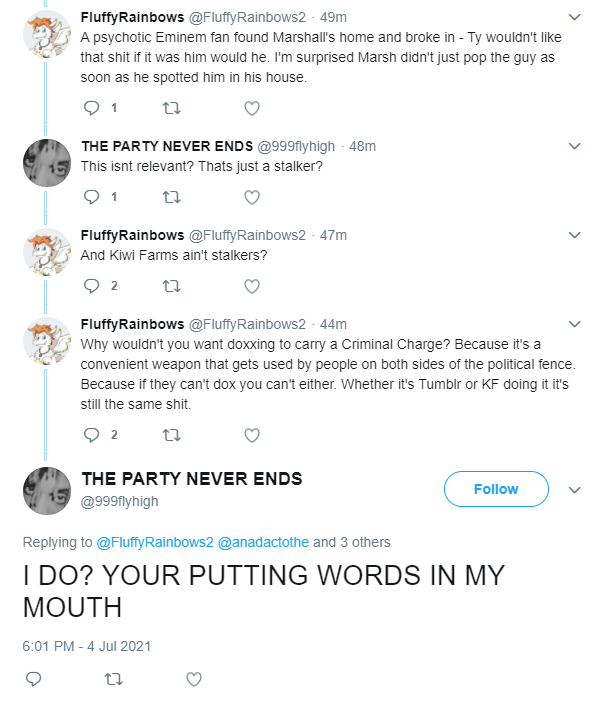Reply to the Kiwi Farms stalkers tweet
Viewport: 604px width, 702px height.
[x=92, y=286]
